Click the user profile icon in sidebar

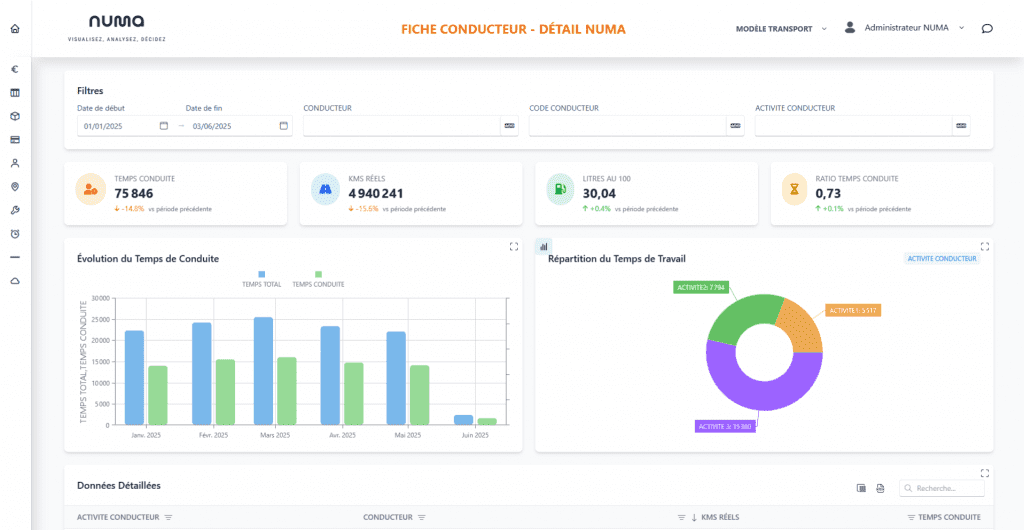tap(15, 163)
